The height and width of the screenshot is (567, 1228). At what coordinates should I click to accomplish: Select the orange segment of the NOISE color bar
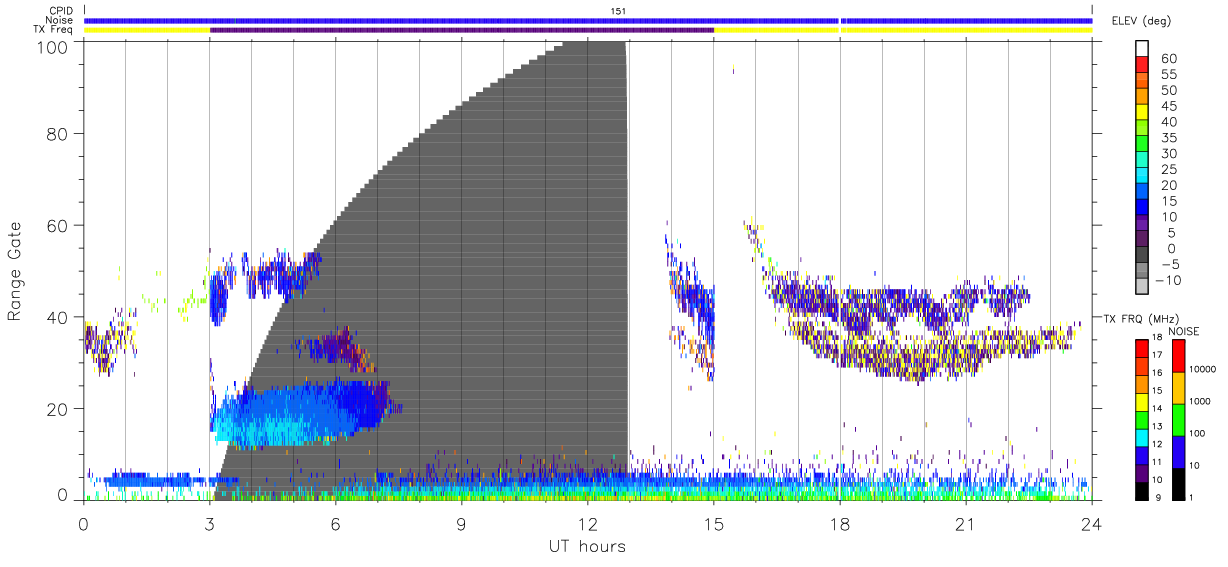[1178, 387]
